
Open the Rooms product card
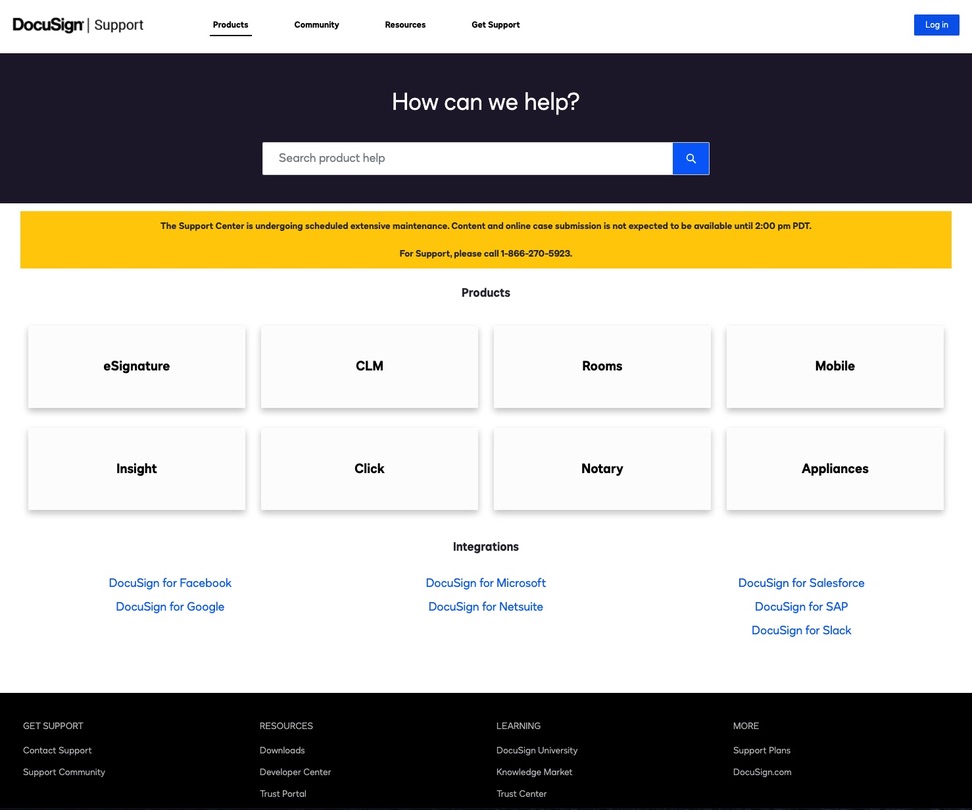(x=602, y=366)
